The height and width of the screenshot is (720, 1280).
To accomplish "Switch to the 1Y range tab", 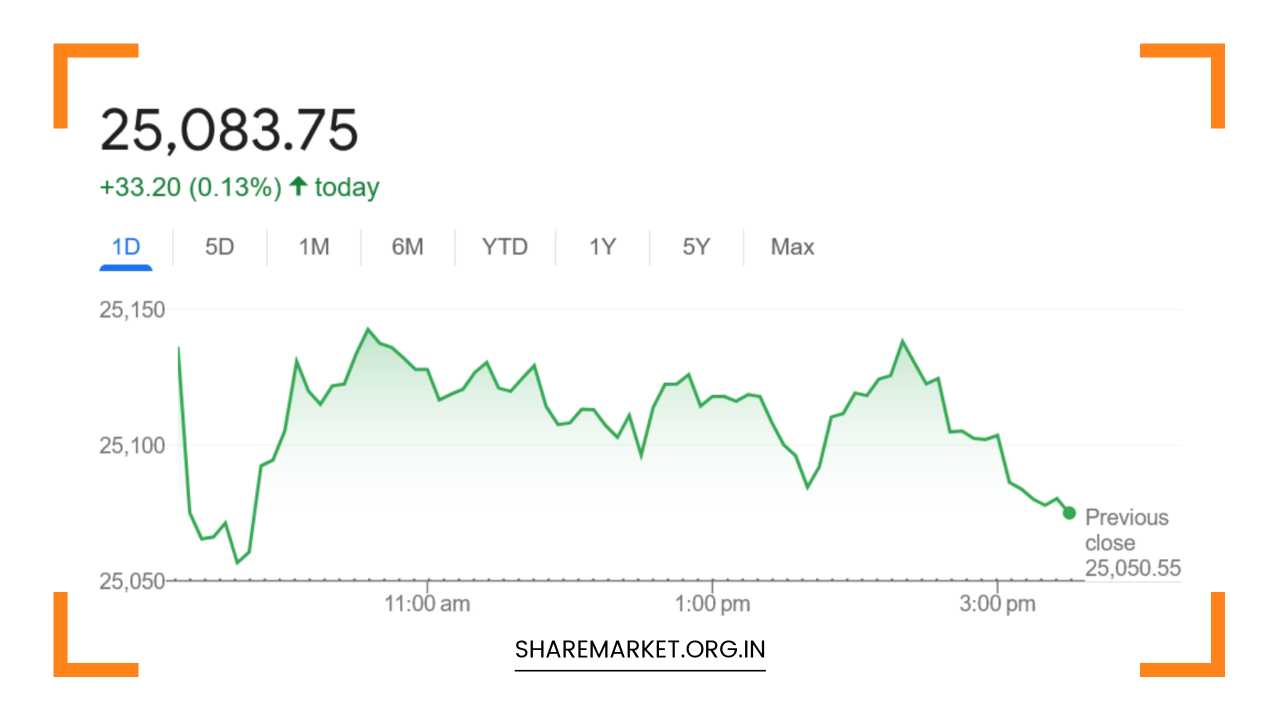I will 601,247.
